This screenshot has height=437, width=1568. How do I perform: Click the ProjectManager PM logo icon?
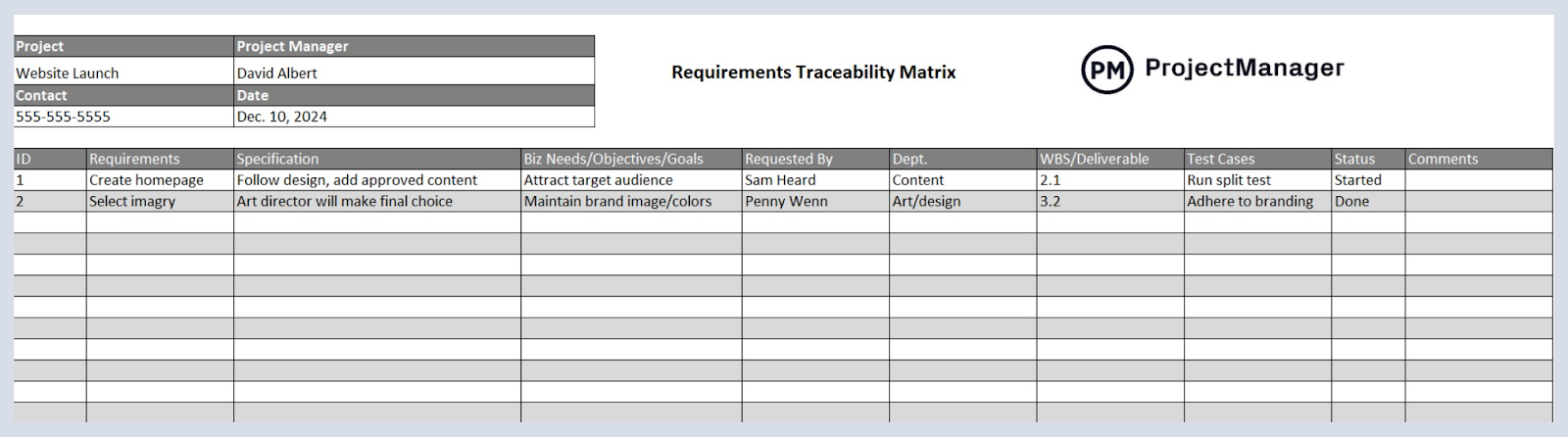coord(1106,70)
